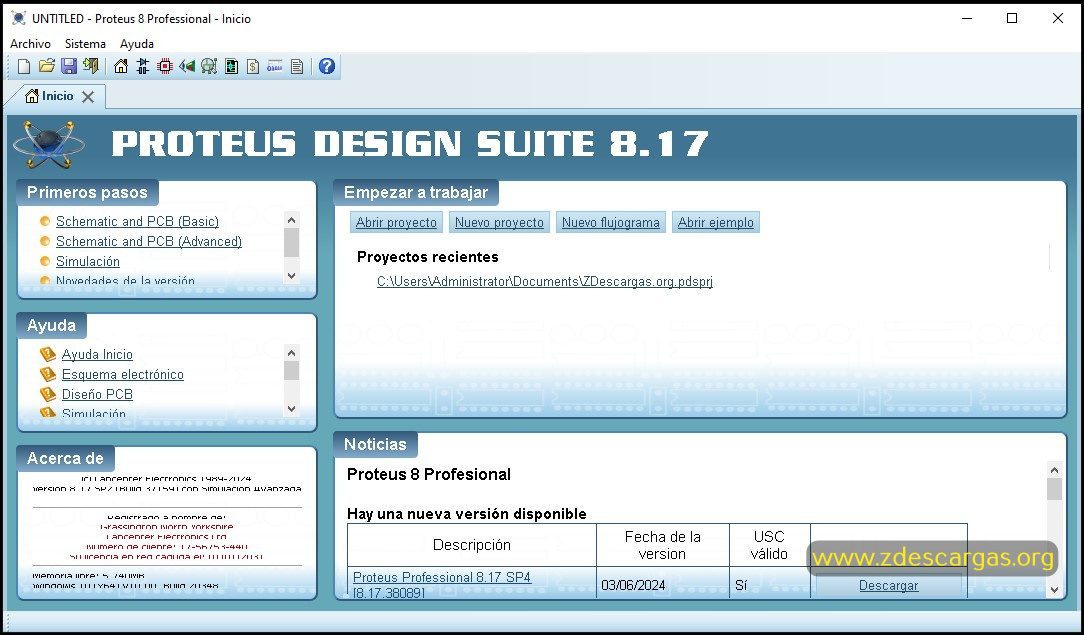
Task: Create a new project via toolbar icon
Action: pyautogui.click(x=24, y=66)
